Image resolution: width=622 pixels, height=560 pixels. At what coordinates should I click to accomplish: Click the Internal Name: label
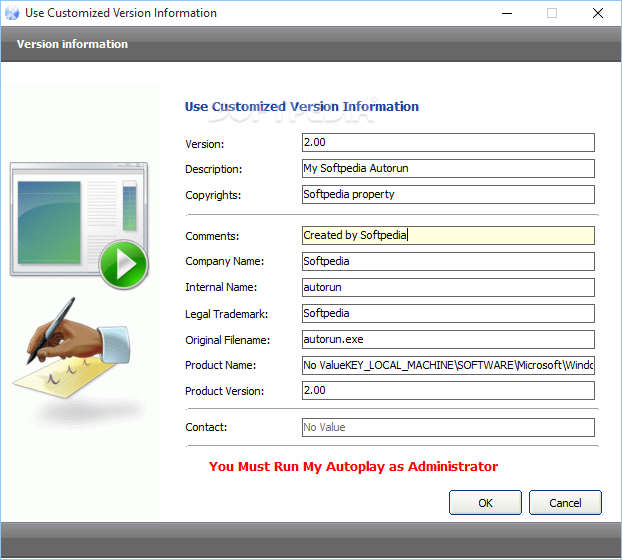pos(221,287)
